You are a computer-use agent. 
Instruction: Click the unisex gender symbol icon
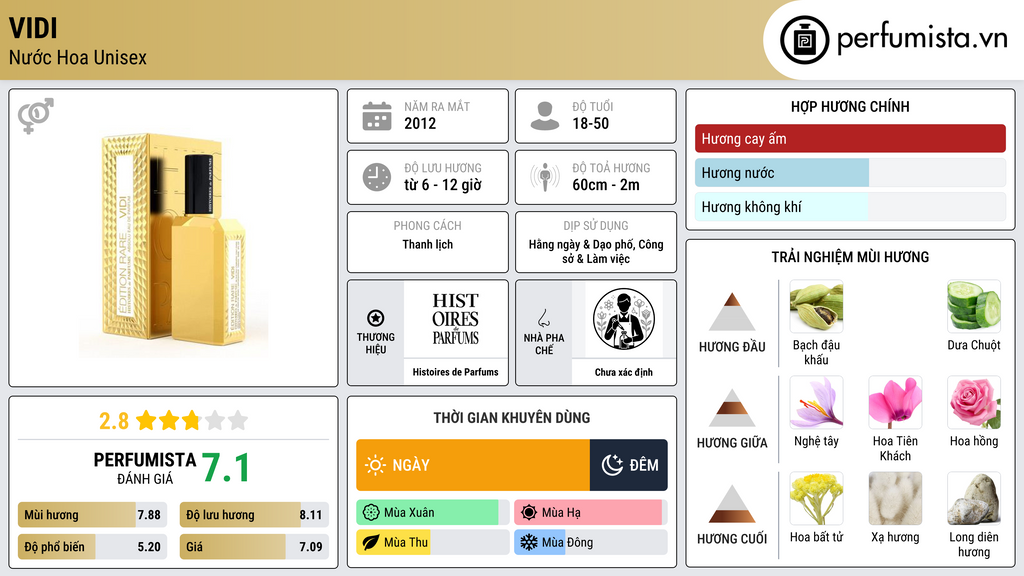click(35, 116)
